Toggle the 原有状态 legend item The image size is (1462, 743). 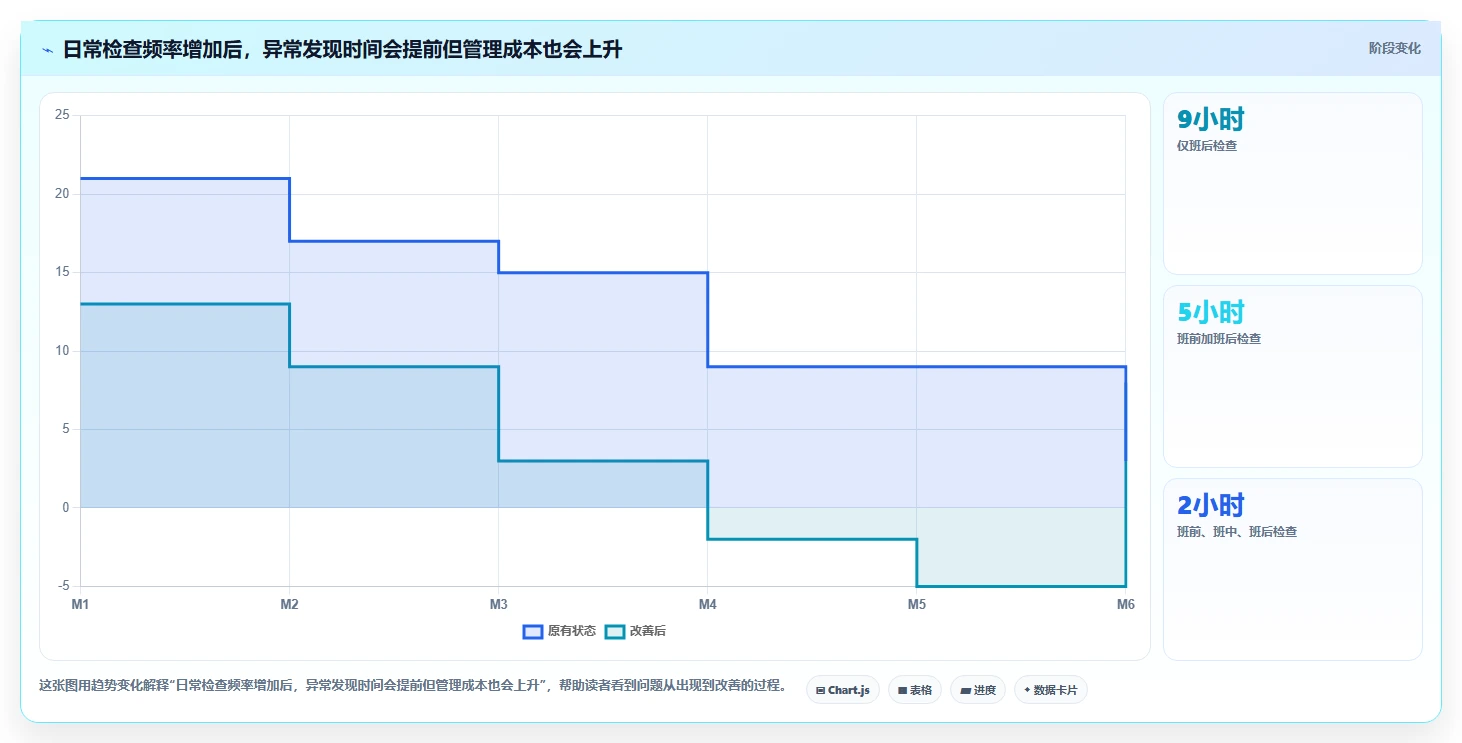click(x=559, y=631)
